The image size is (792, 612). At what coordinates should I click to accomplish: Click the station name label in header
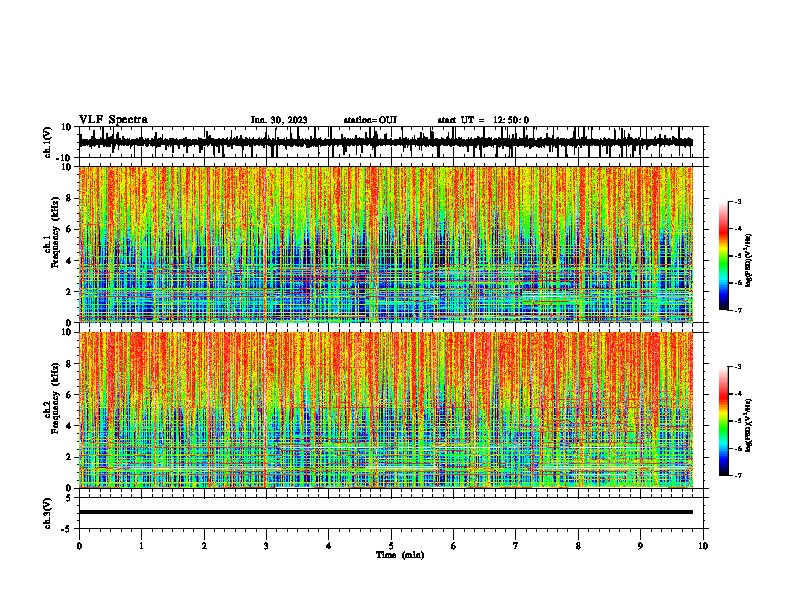point(370,120)
